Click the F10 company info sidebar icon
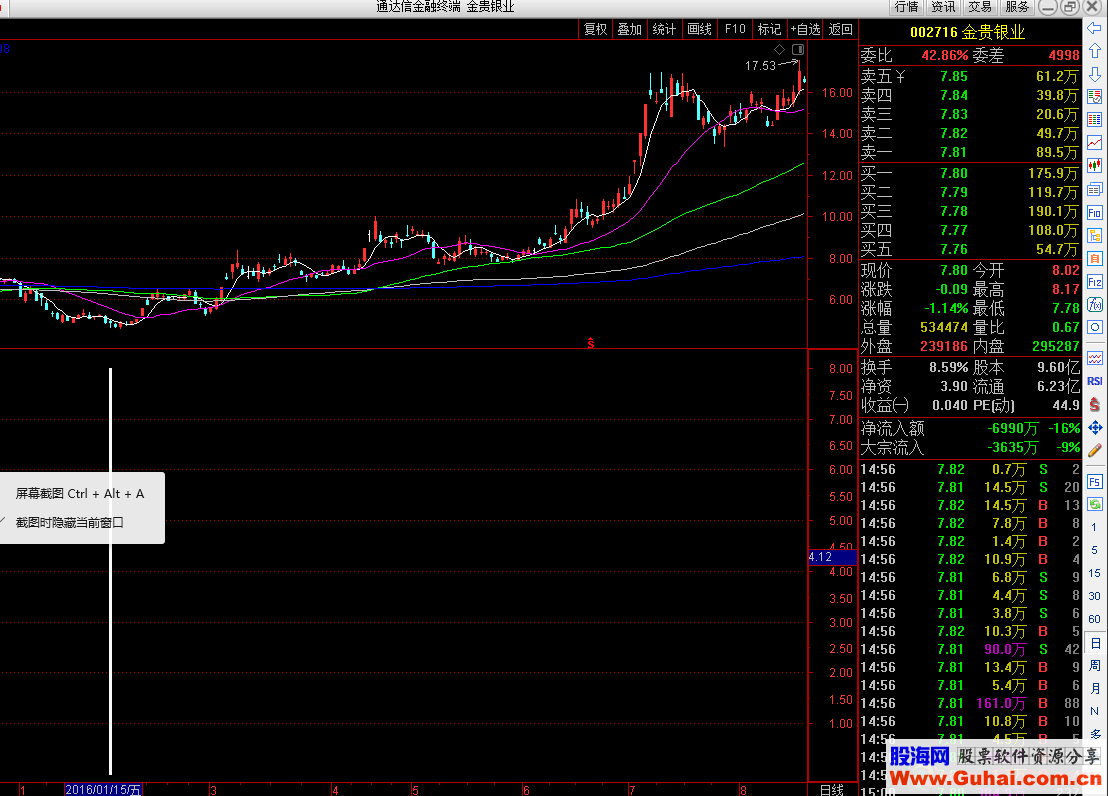 tap(1095, 212)
